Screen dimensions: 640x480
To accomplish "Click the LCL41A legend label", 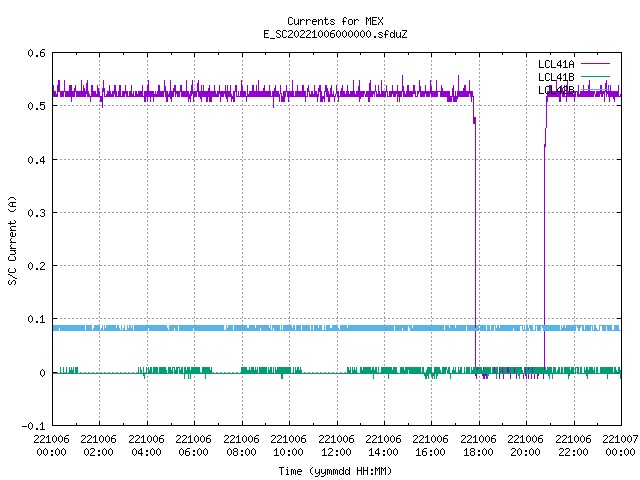I will click(x=556, y=64).
